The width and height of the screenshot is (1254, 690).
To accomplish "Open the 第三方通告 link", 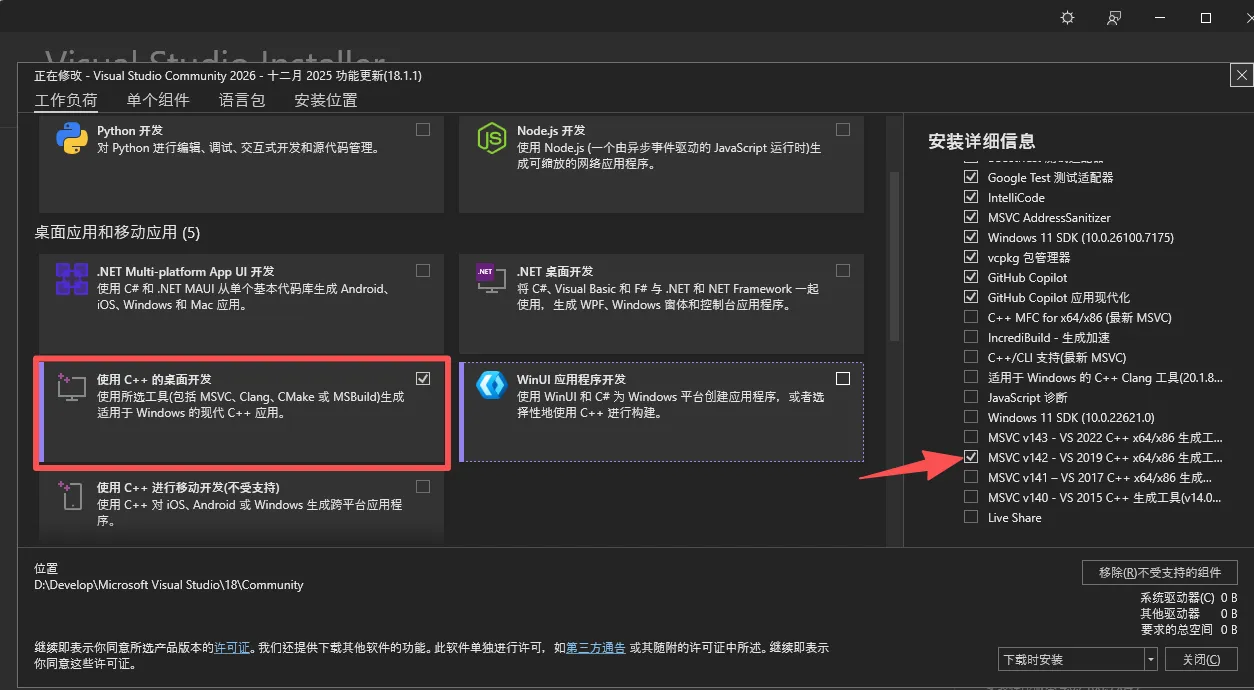I will [596, 648].
